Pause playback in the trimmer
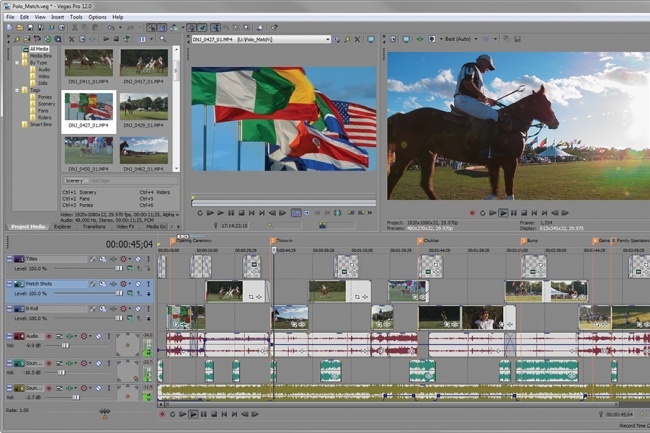This screenshot has height=433, width=650. pos(231,213)
